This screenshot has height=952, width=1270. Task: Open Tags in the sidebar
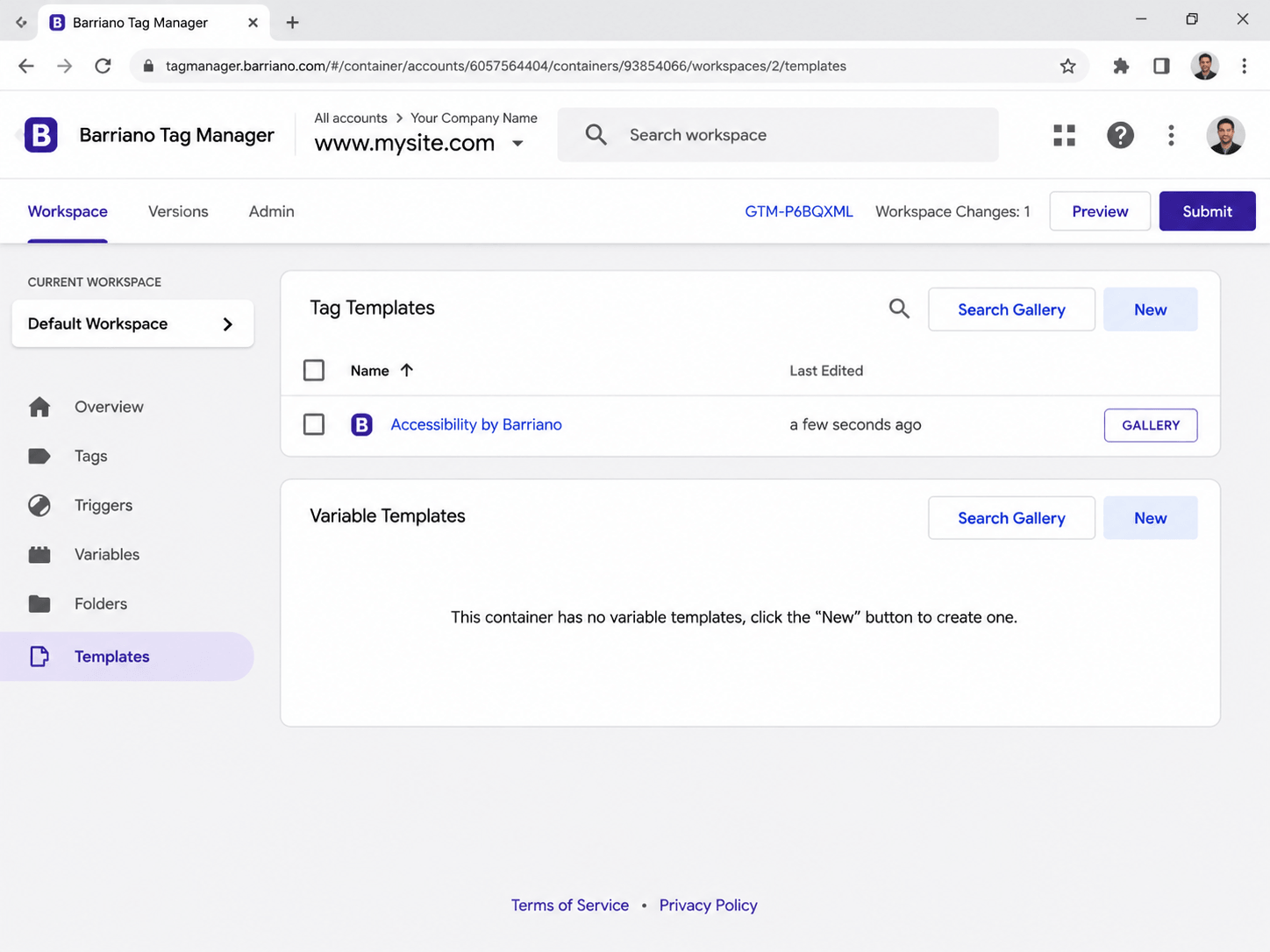point(91,456)
